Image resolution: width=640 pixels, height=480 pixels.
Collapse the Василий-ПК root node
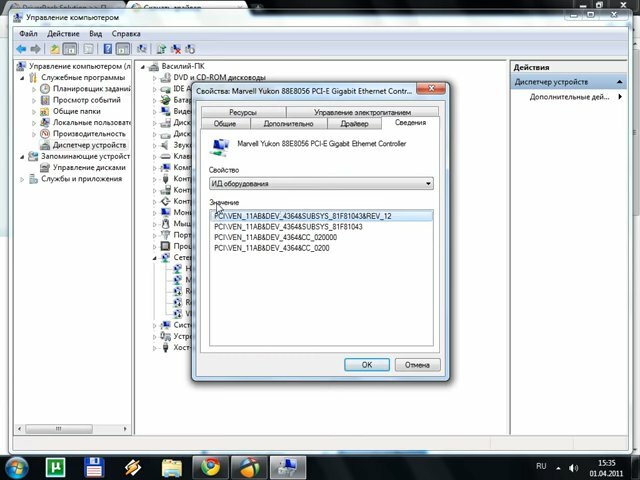(143, 67)
